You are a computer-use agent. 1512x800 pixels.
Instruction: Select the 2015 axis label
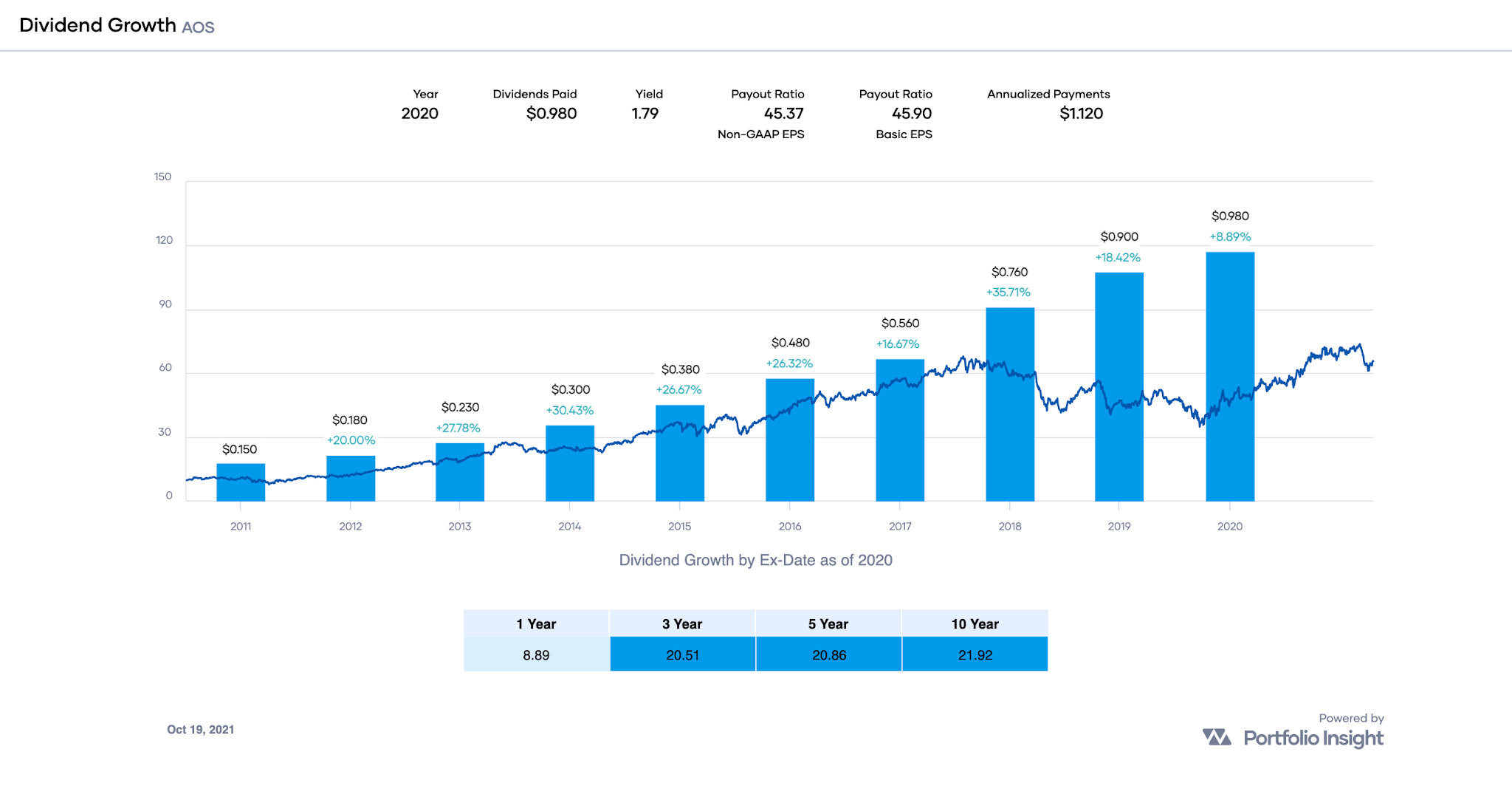coord(680,526)
